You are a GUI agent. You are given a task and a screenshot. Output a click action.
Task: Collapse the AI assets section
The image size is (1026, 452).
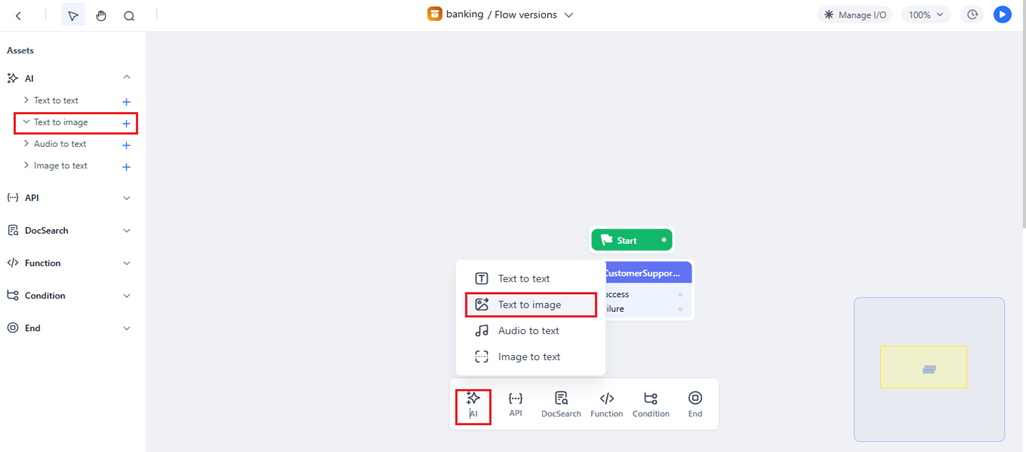[x=127, y=78]
